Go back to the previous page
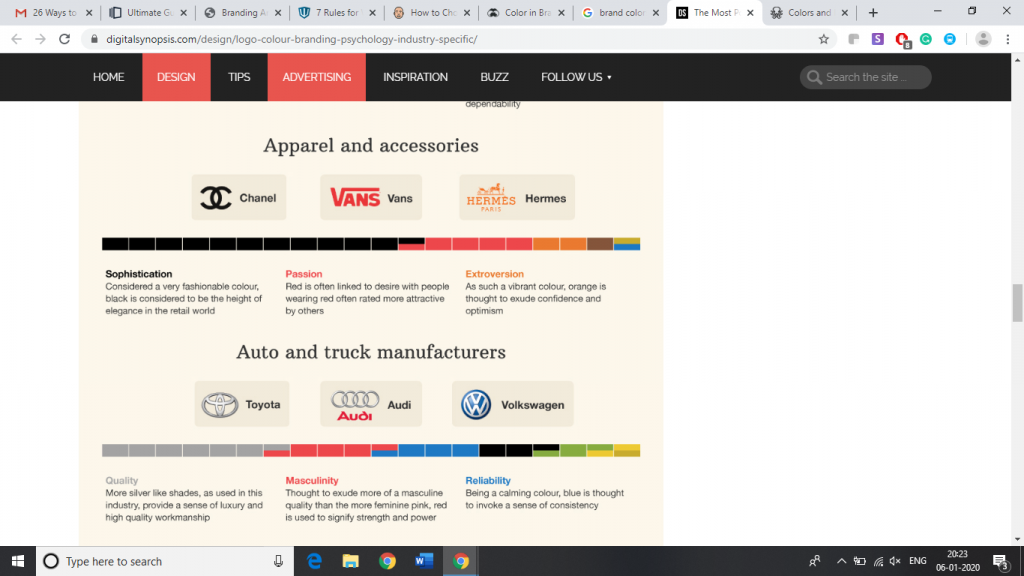This screenshot has width=1024, height=576. pyautogui.click(x=16, y=39)
